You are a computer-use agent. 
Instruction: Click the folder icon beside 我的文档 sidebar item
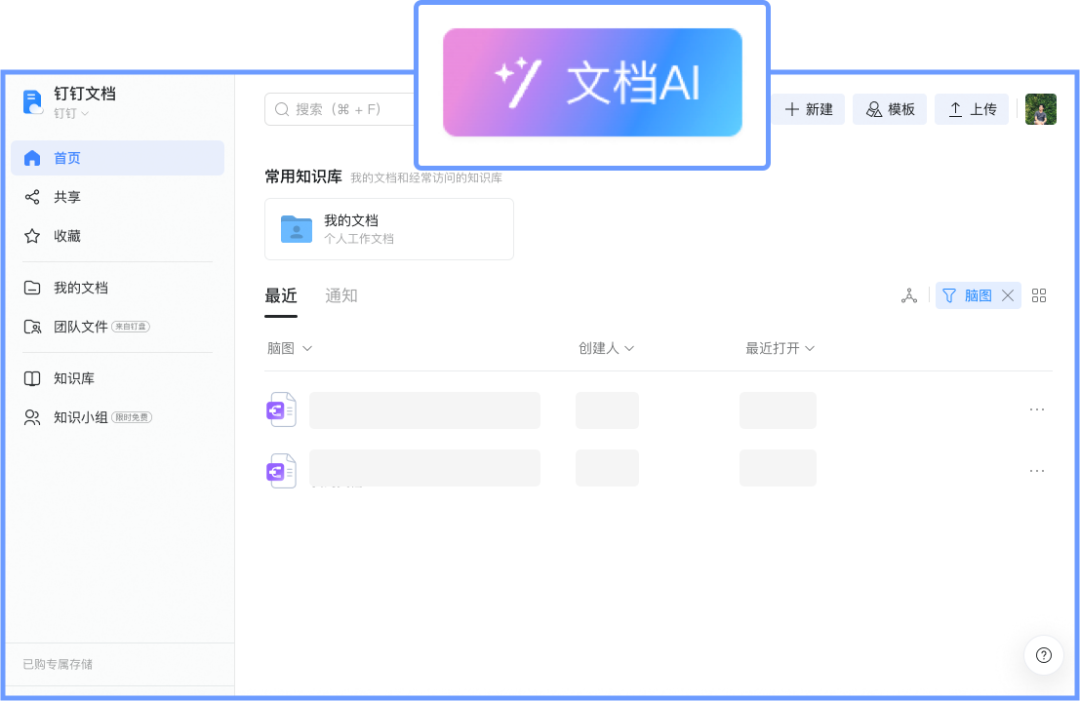click(32, 288)
